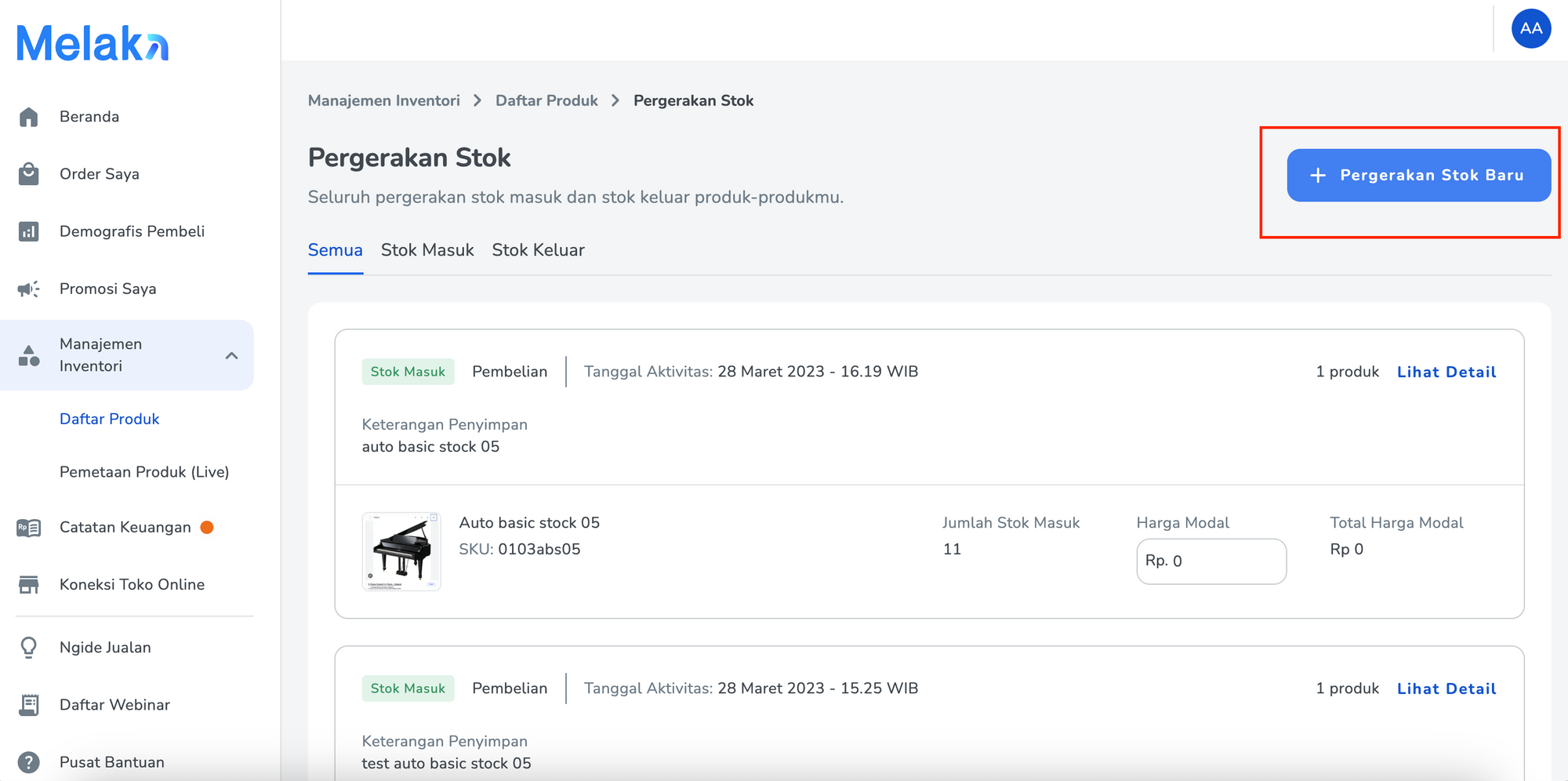Click the '1 produk' count on 15.25 WIB entry
This screenshot has width=1568, height=781.
coord(1347,688)
